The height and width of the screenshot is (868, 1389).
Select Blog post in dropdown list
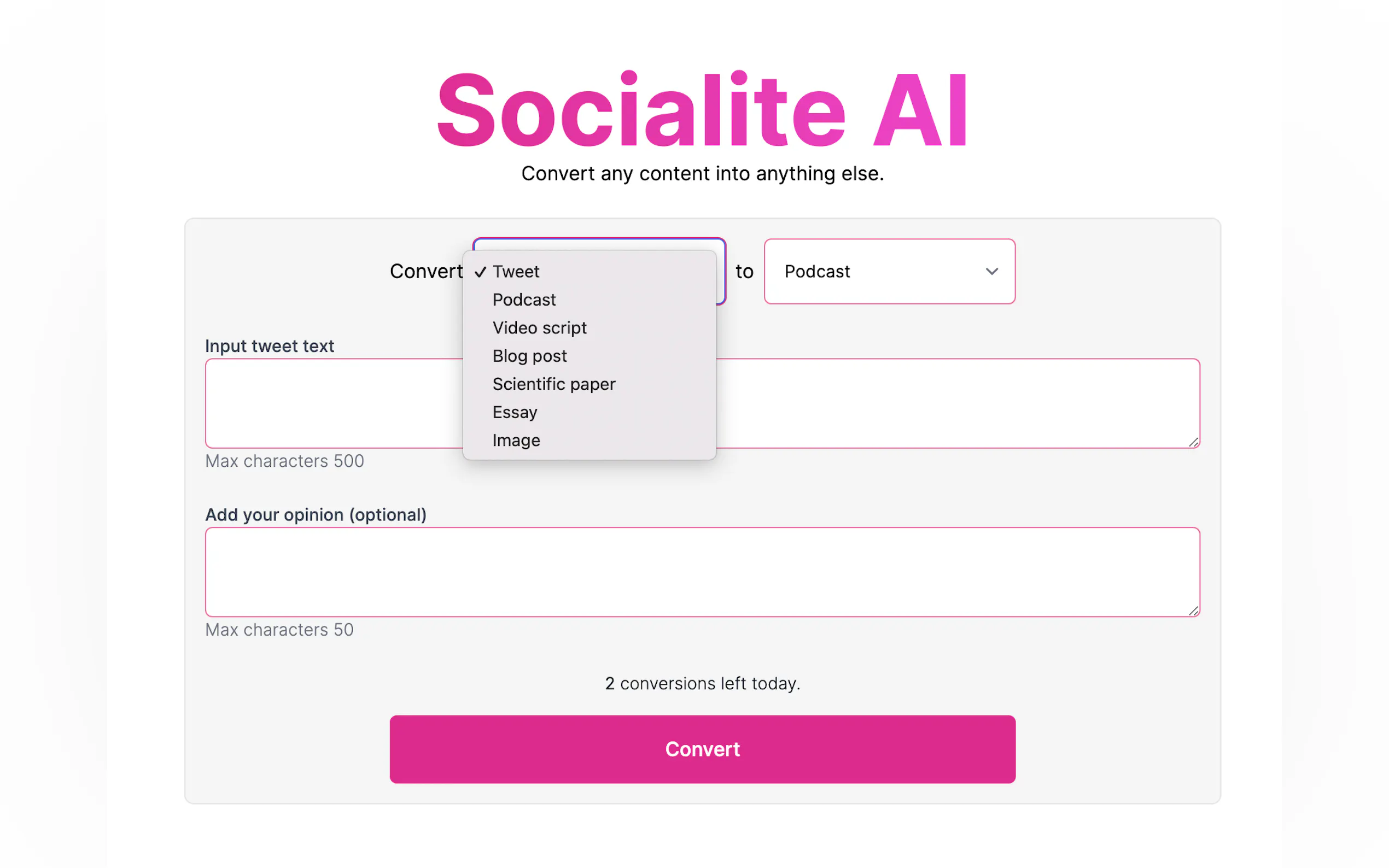(x=529, y=356)
